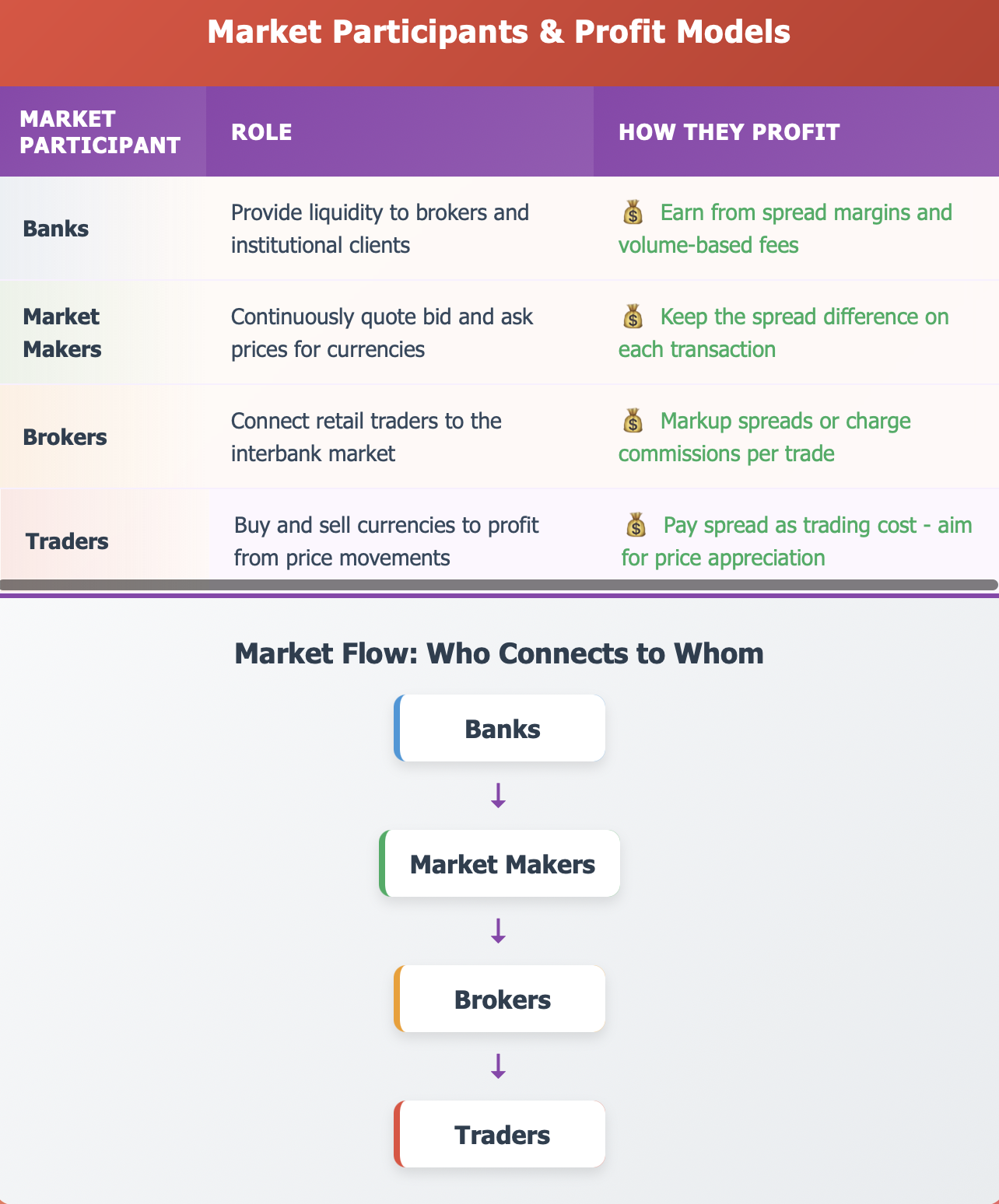
Task: Select the Banks flow box
Action: [x=500, y=729]
